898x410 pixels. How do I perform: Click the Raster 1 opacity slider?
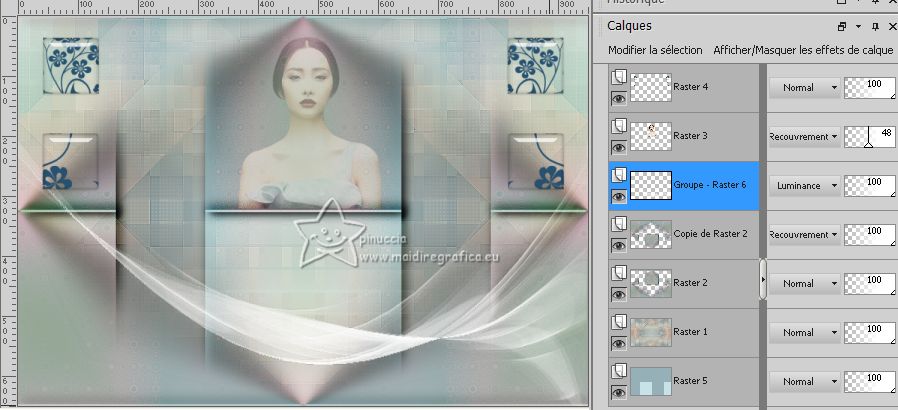(870, 333)
